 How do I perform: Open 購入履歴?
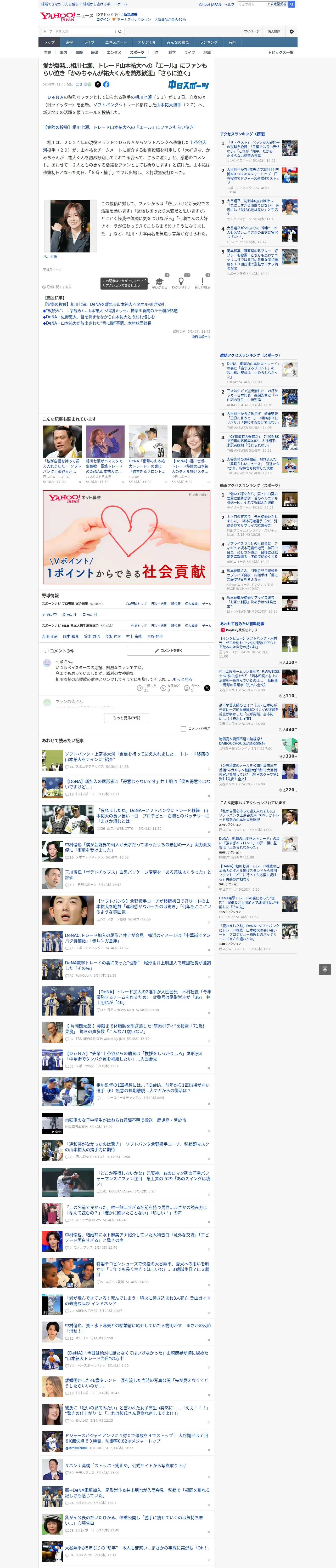[274, 32]
